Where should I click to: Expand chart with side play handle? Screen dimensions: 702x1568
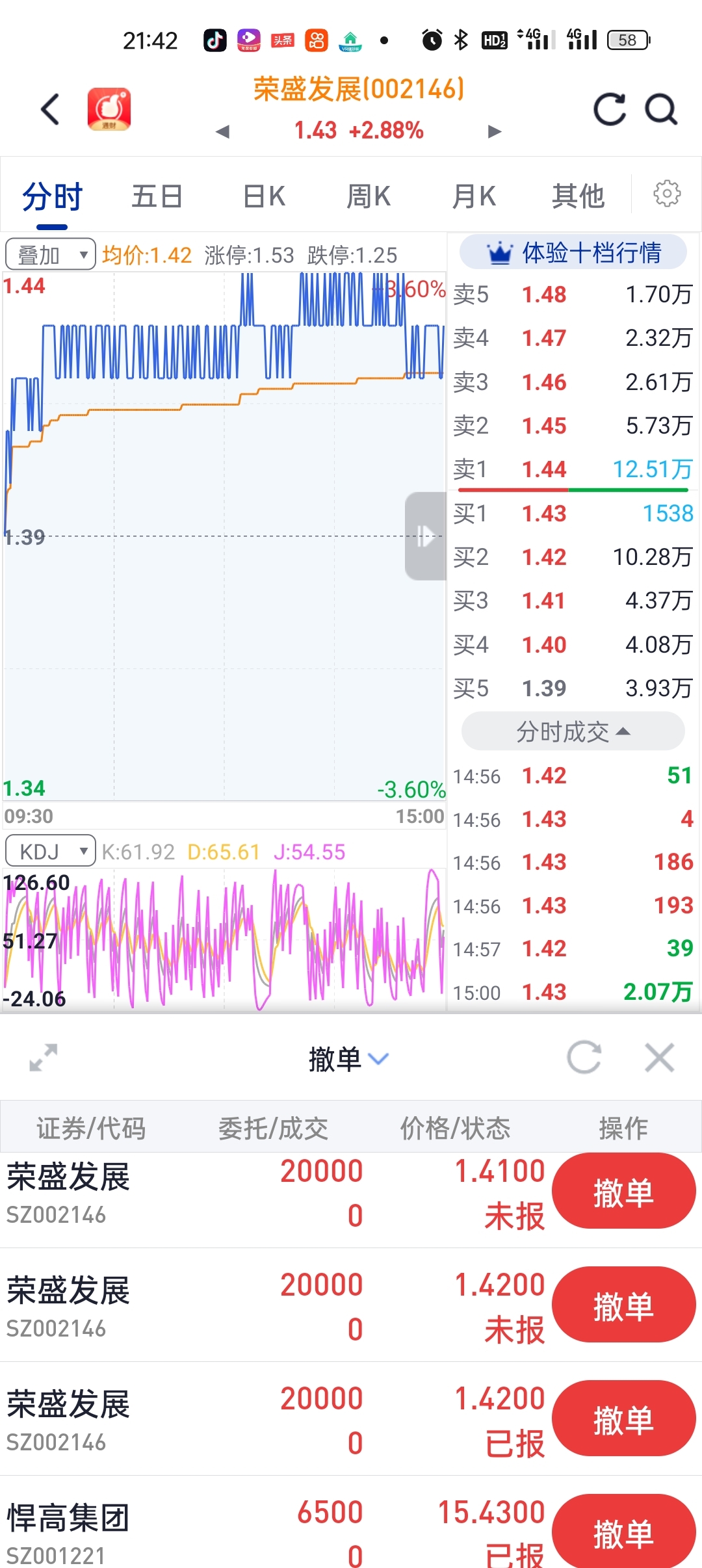click(425, 536)
